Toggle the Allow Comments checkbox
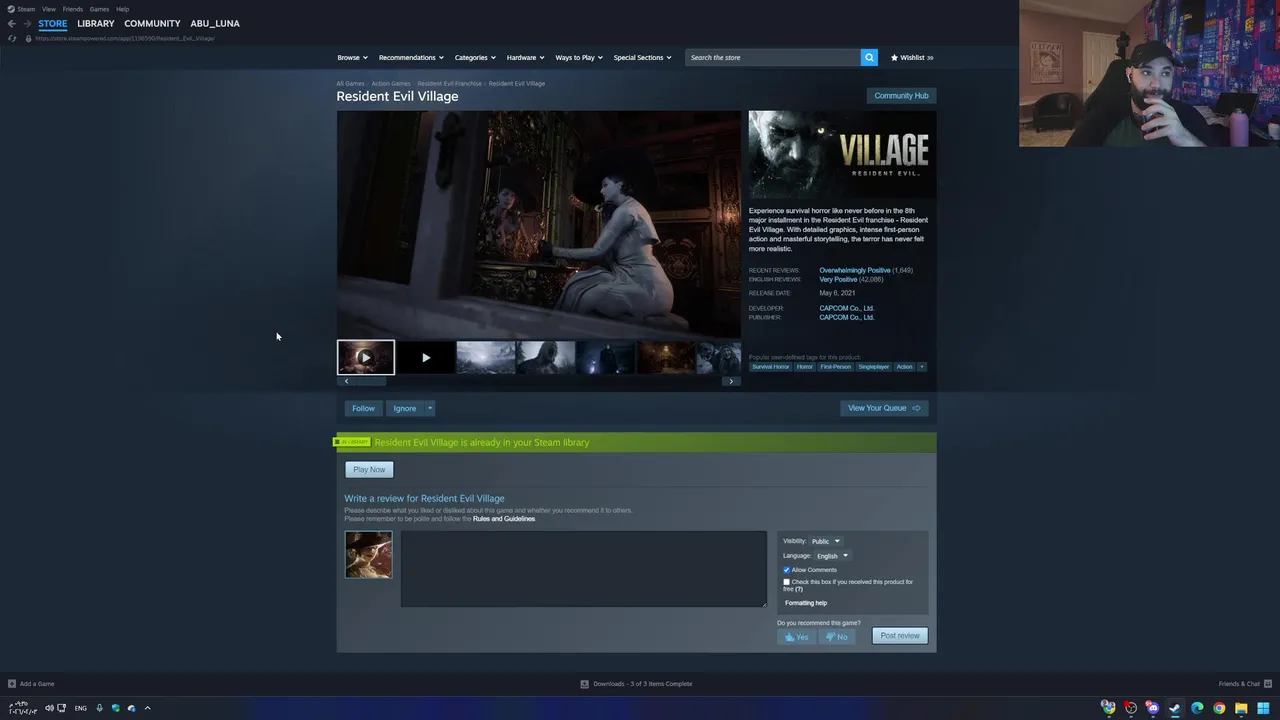Screen dimensions: 1280x720 click(x=786, y=570)
